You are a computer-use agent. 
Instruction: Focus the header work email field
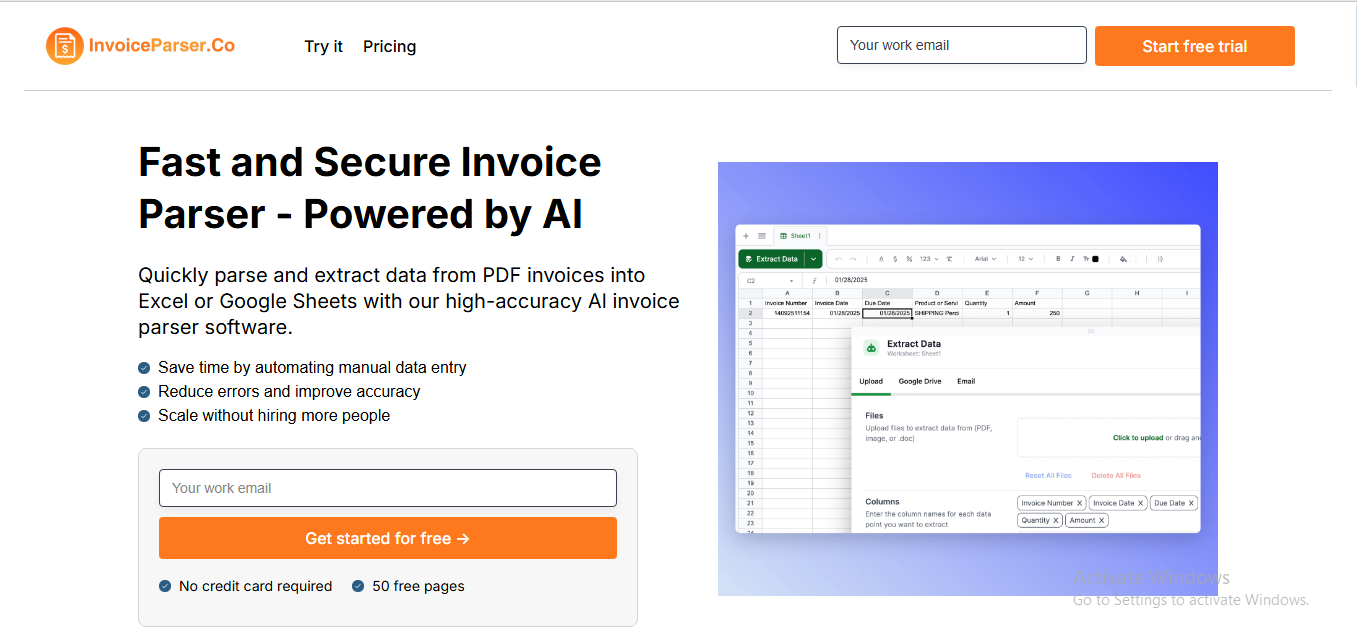click(x=961, y=45)
